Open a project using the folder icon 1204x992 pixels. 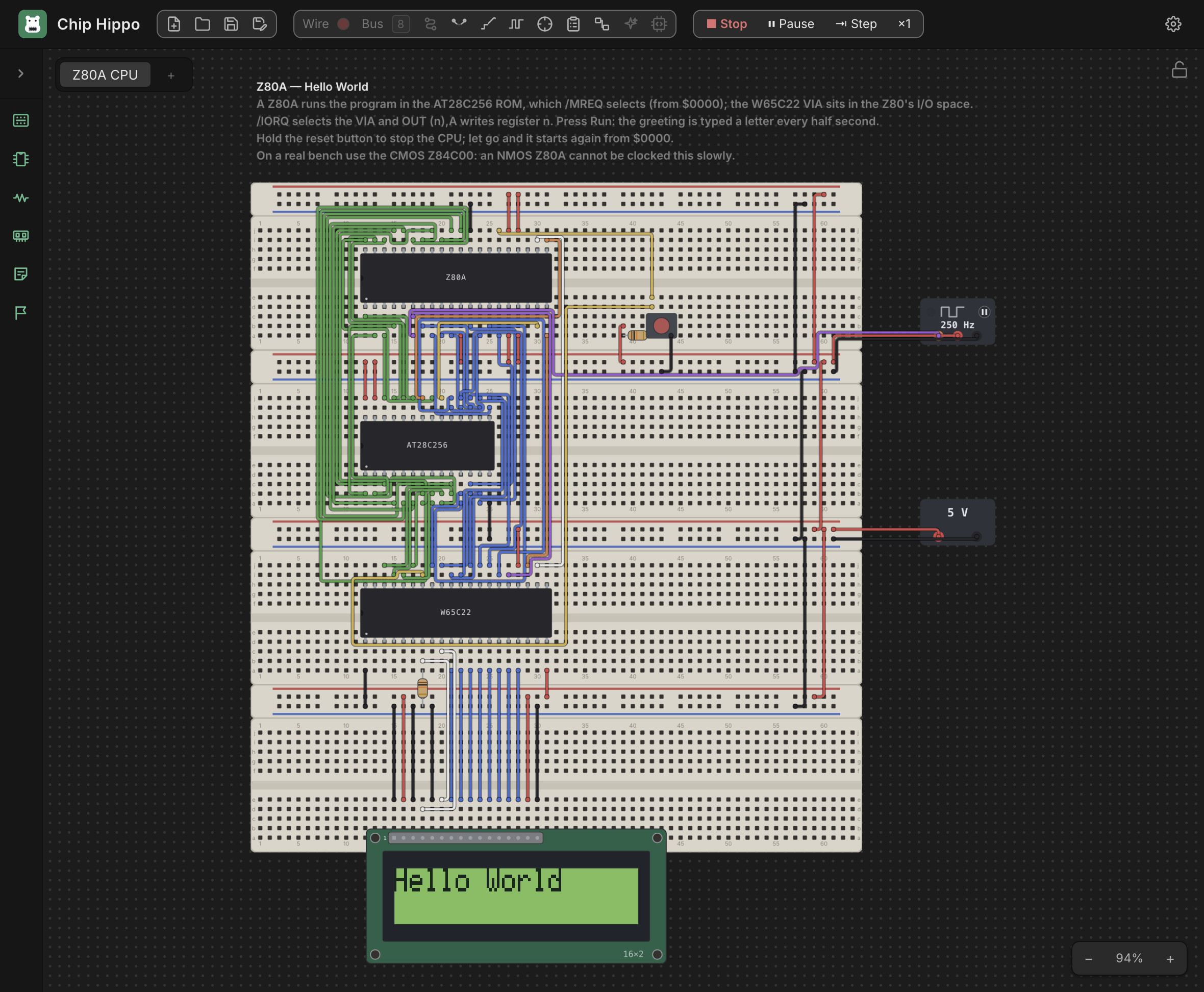(202, 24)
